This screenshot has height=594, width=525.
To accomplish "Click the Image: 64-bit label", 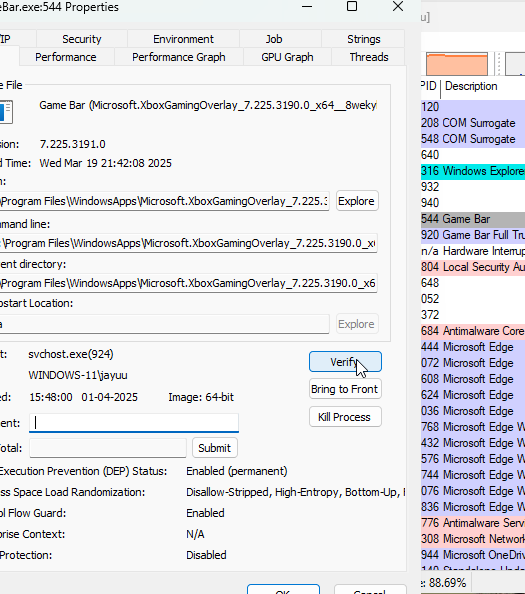I will pos(201,397).
